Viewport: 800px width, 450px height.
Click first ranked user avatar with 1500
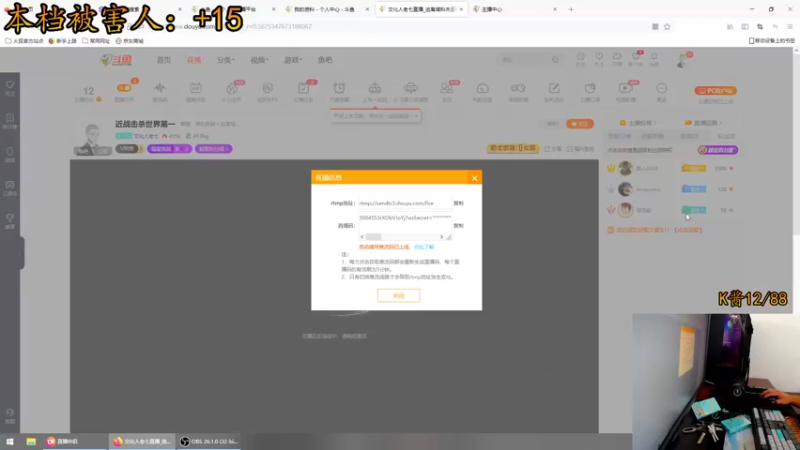pyautogui.click(x=625, y=168)
